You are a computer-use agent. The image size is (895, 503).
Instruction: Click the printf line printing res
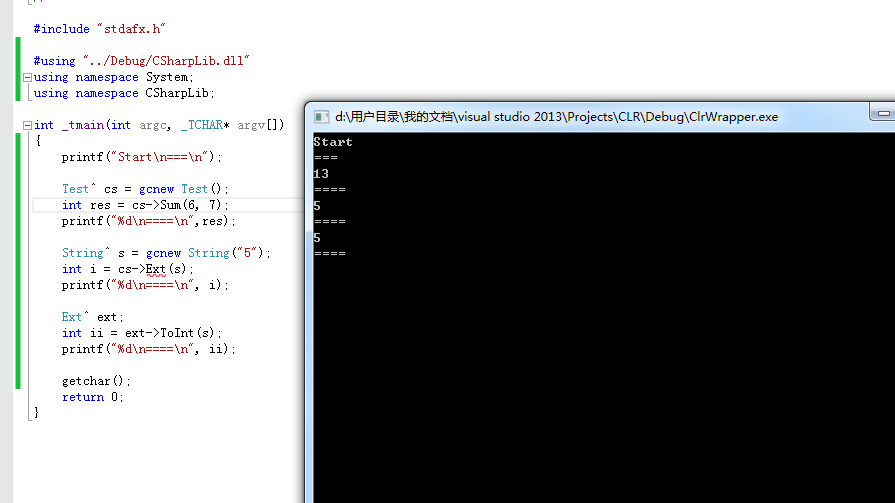tap(148, 221)
